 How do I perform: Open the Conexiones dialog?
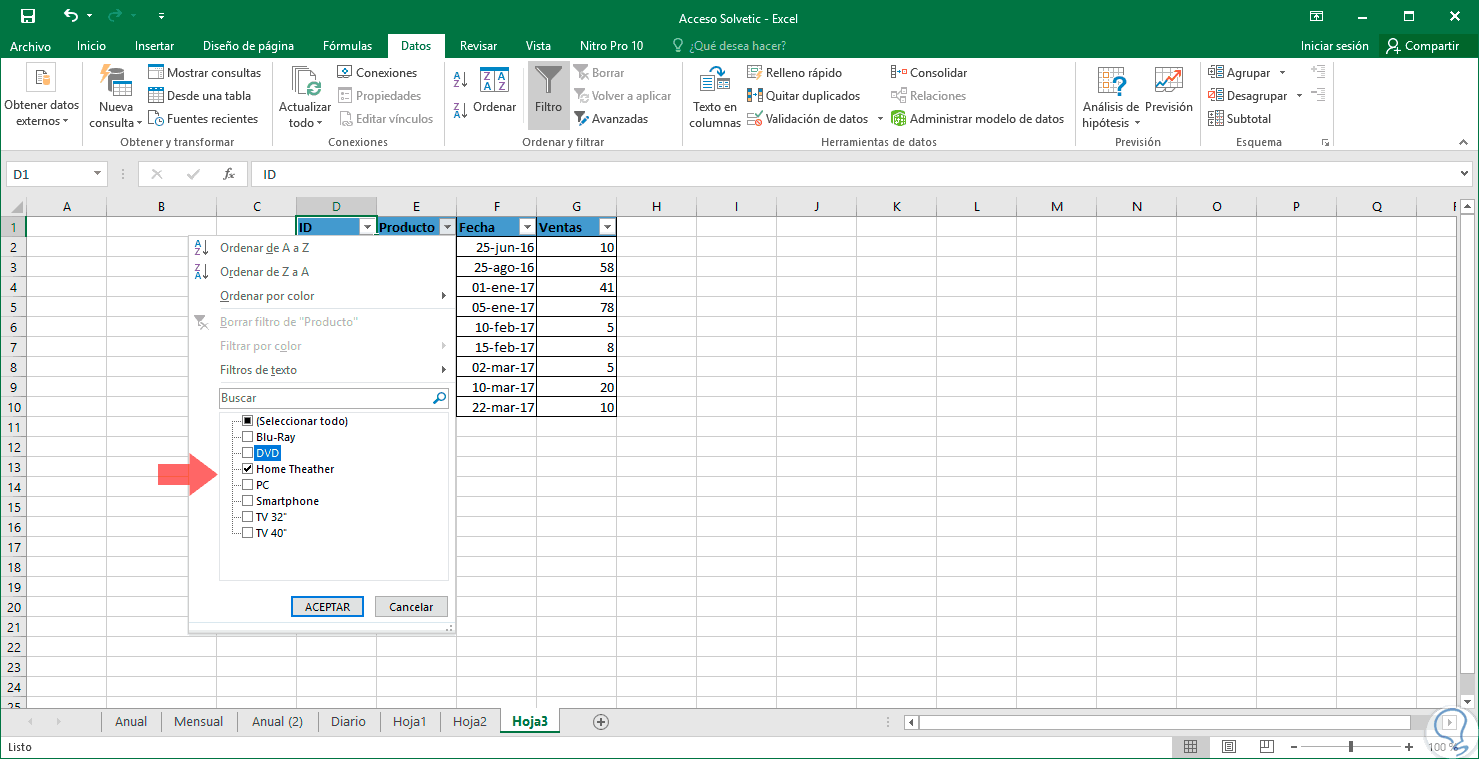coord(377,73)
